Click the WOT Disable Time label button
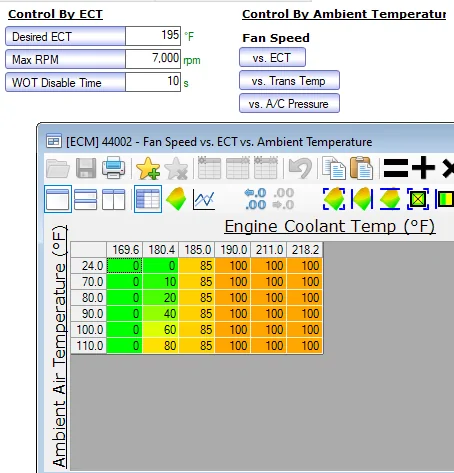Screen dimensions: 454x473 pyautogui.click(x=65, y=82)
